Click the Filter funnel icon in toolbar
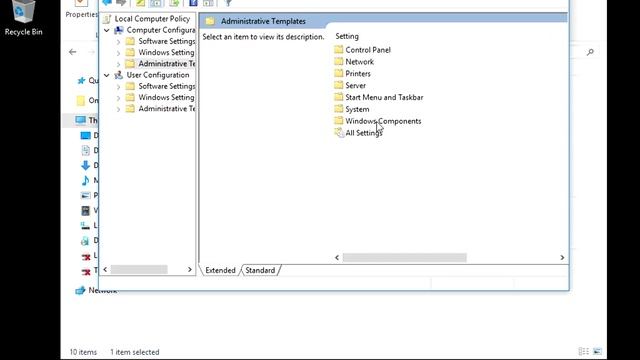The height and width of the screenshot is (360, 640). 228,3
